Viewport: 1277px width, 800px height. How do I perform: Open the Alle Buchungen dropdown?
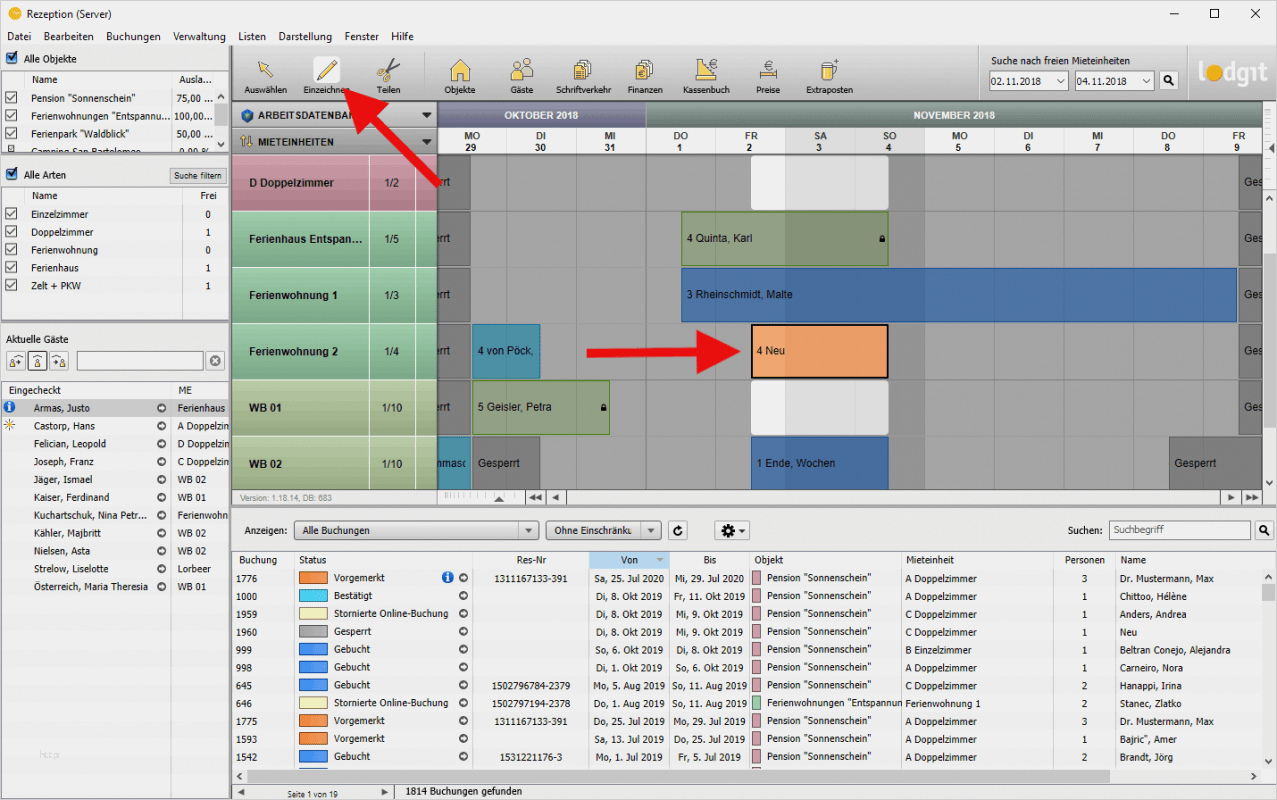[x=418, y=530]
